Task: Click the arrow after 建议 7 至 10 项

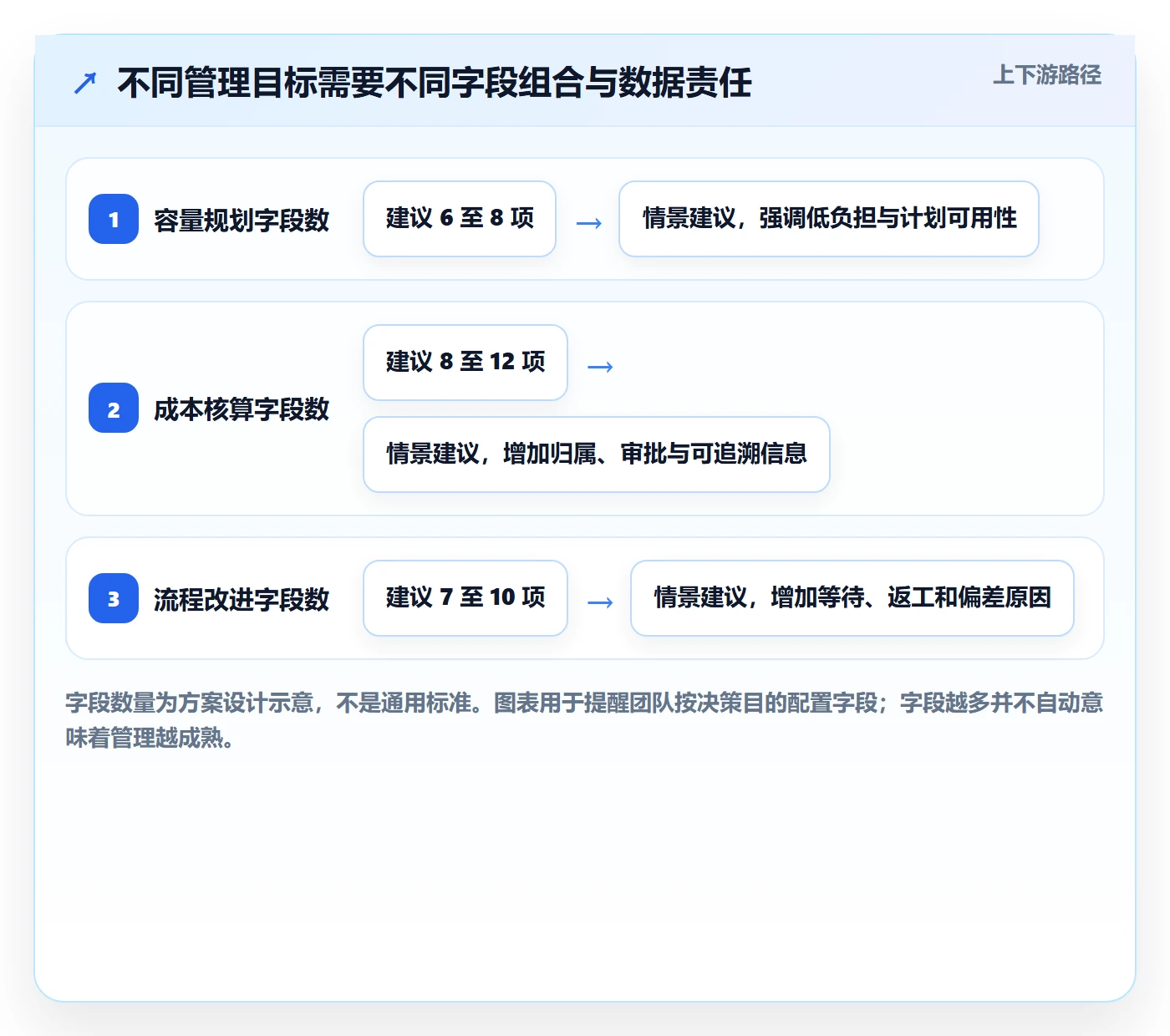Action: coord(600,602)
